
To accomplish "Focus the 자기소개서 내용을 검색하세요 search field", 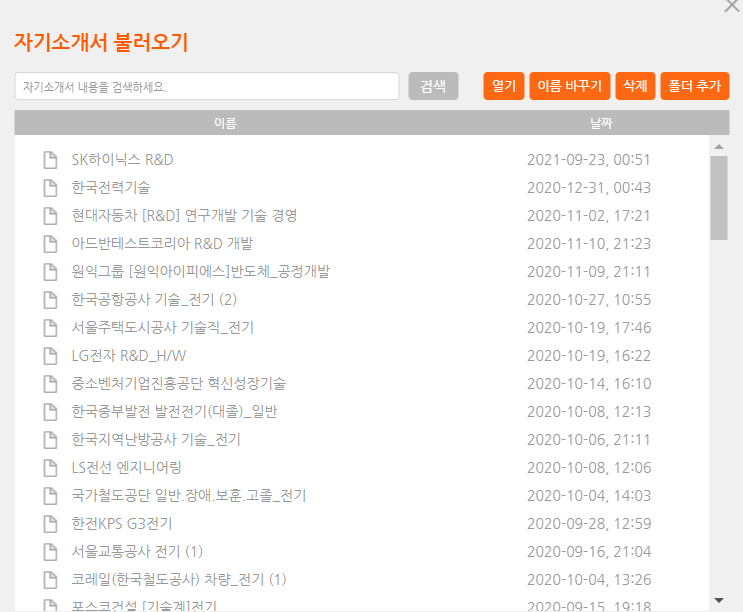I will (207, 86).
